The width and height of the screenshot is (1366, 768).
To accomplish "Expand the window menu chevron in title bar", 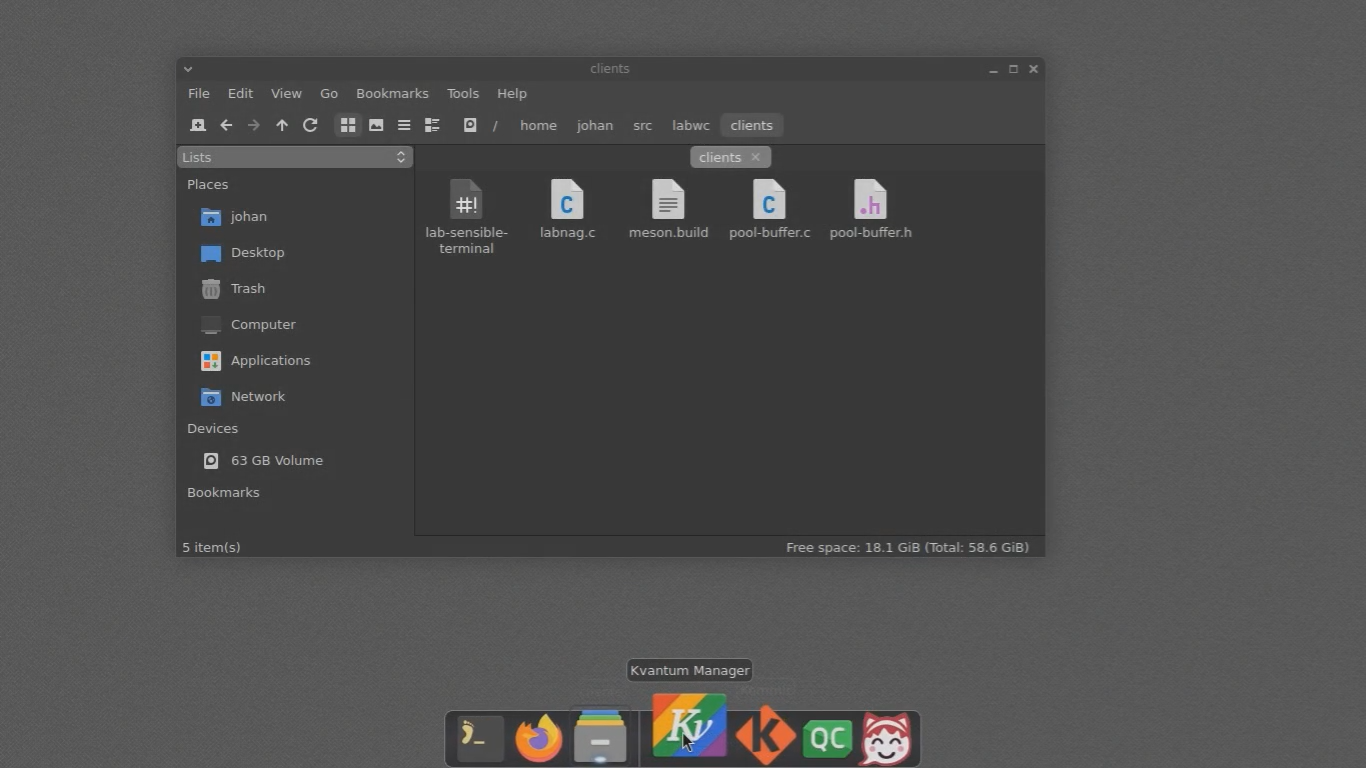I will tap(188, 69).
